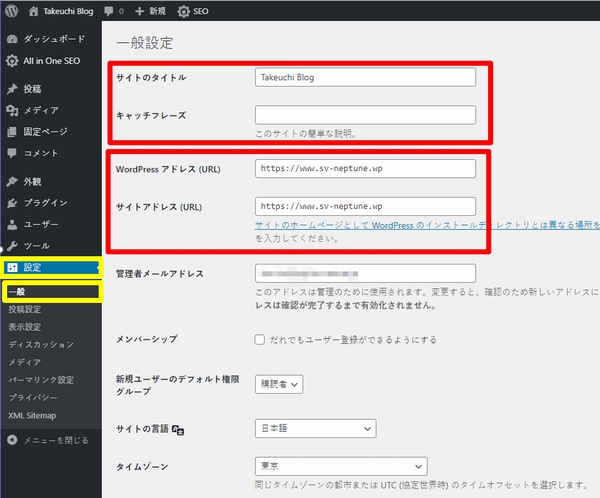
Task: Open the WordPress logo menu
Action: click(11, 11)
